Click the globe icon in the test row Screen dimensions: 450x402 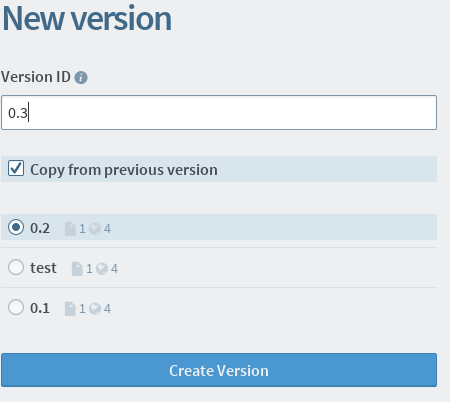click(x=102, y=269)
